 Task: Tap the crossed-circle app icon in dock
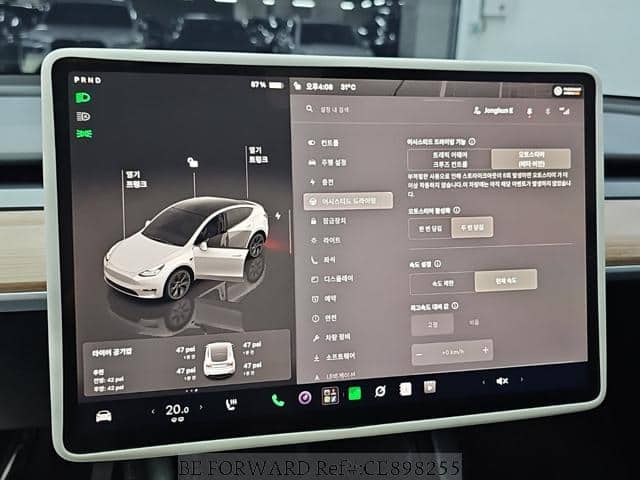tap(380, 391)
